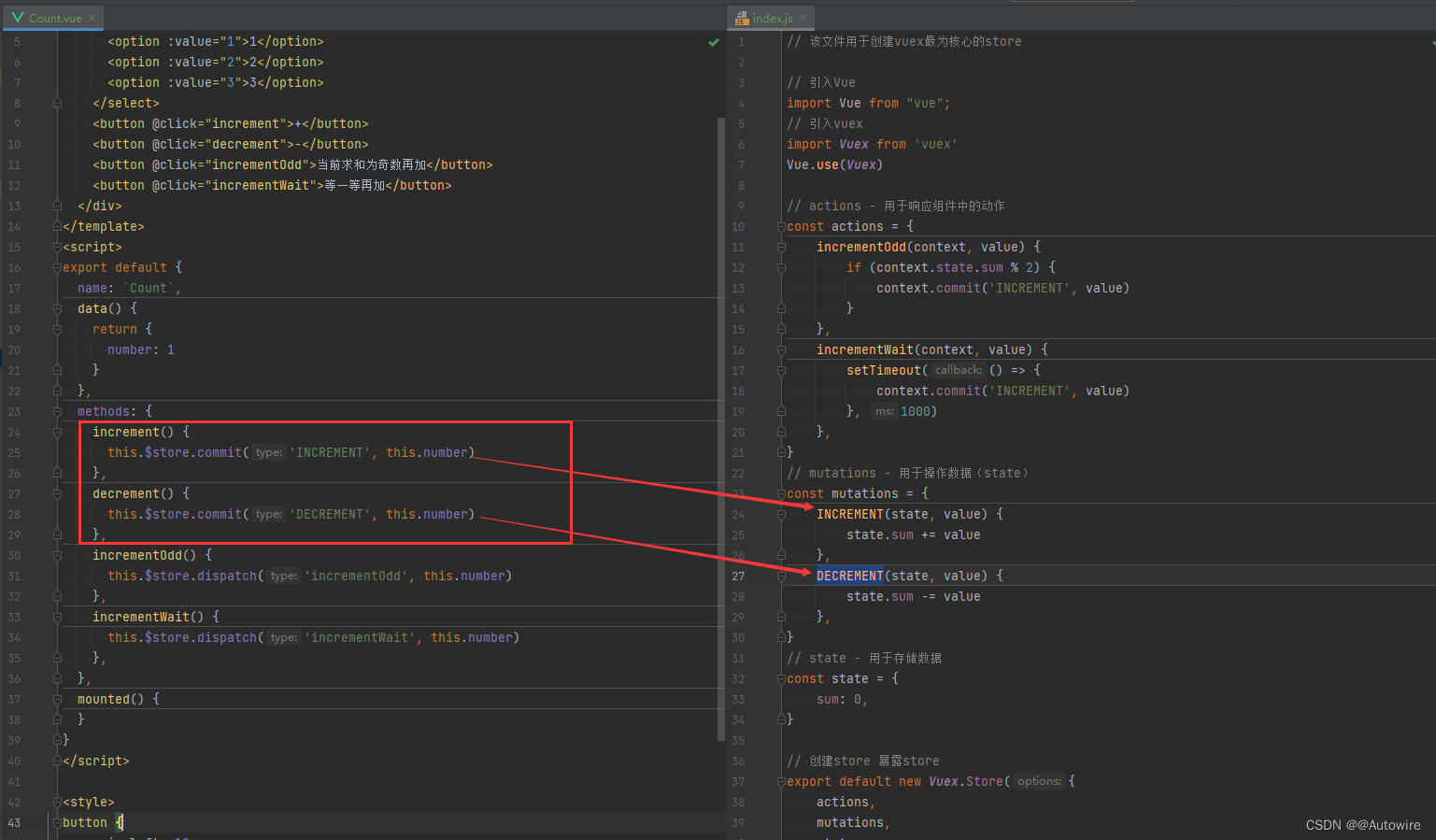Collapse the <style> tag fold in Count.vue
1436x840 pixels.
click(x=58, y=802)
